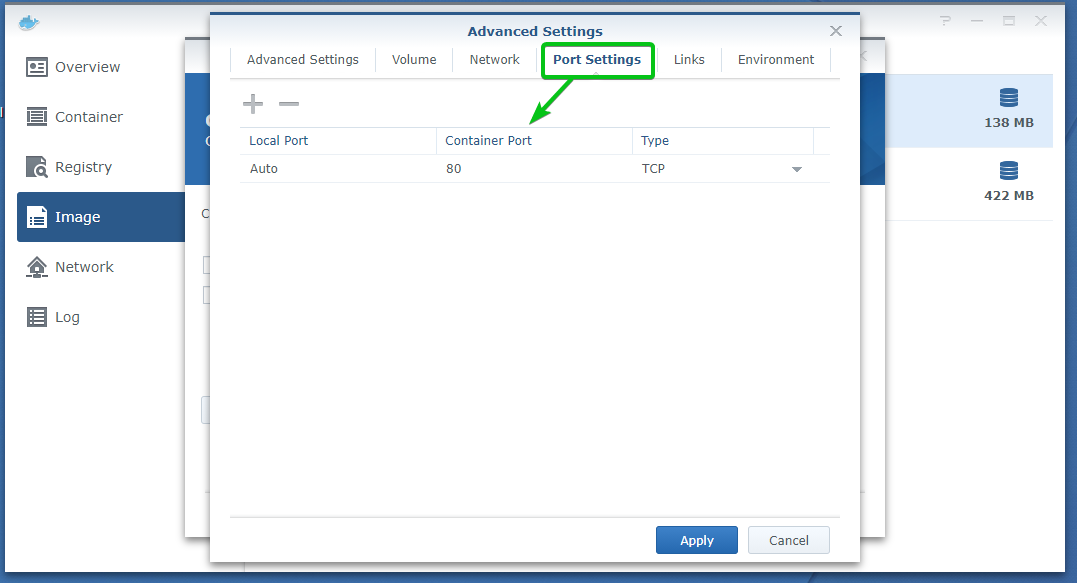Click the Docker whale logo icon
The image size is (1077, 583).
click(x=29, y=23)
